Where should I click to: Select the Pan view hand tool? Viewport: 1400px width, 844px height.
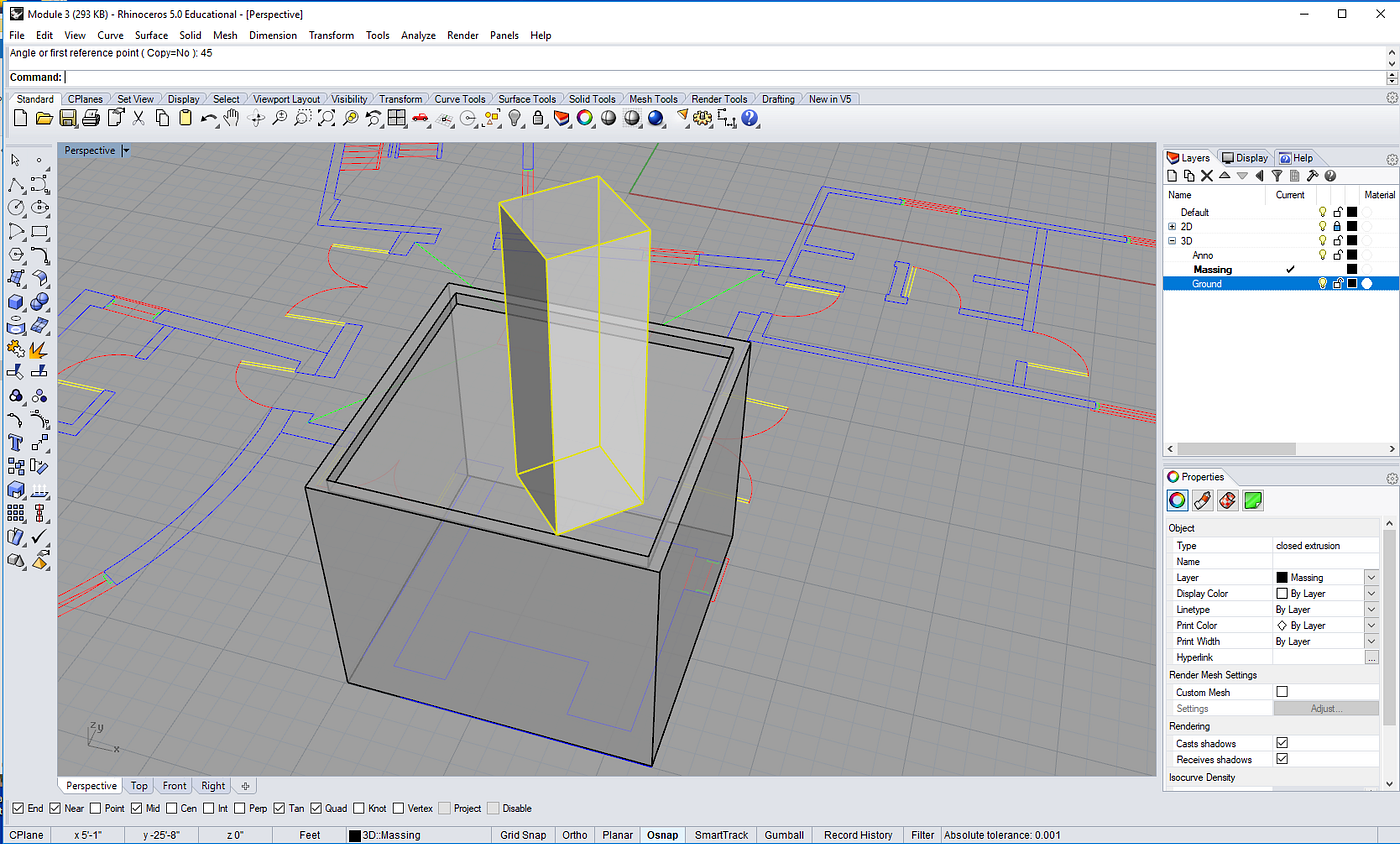coord(233,118)
